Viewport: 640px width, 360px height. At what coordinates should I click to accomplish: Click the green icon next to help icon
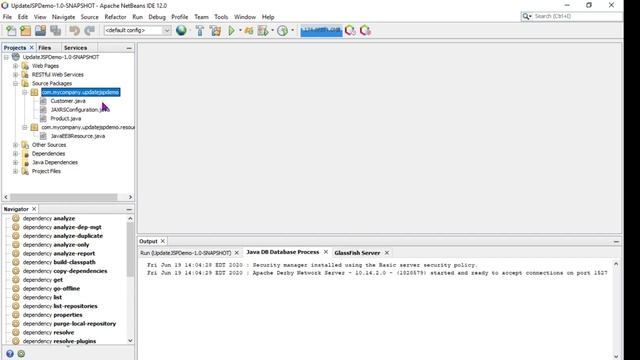coord(21,354)
